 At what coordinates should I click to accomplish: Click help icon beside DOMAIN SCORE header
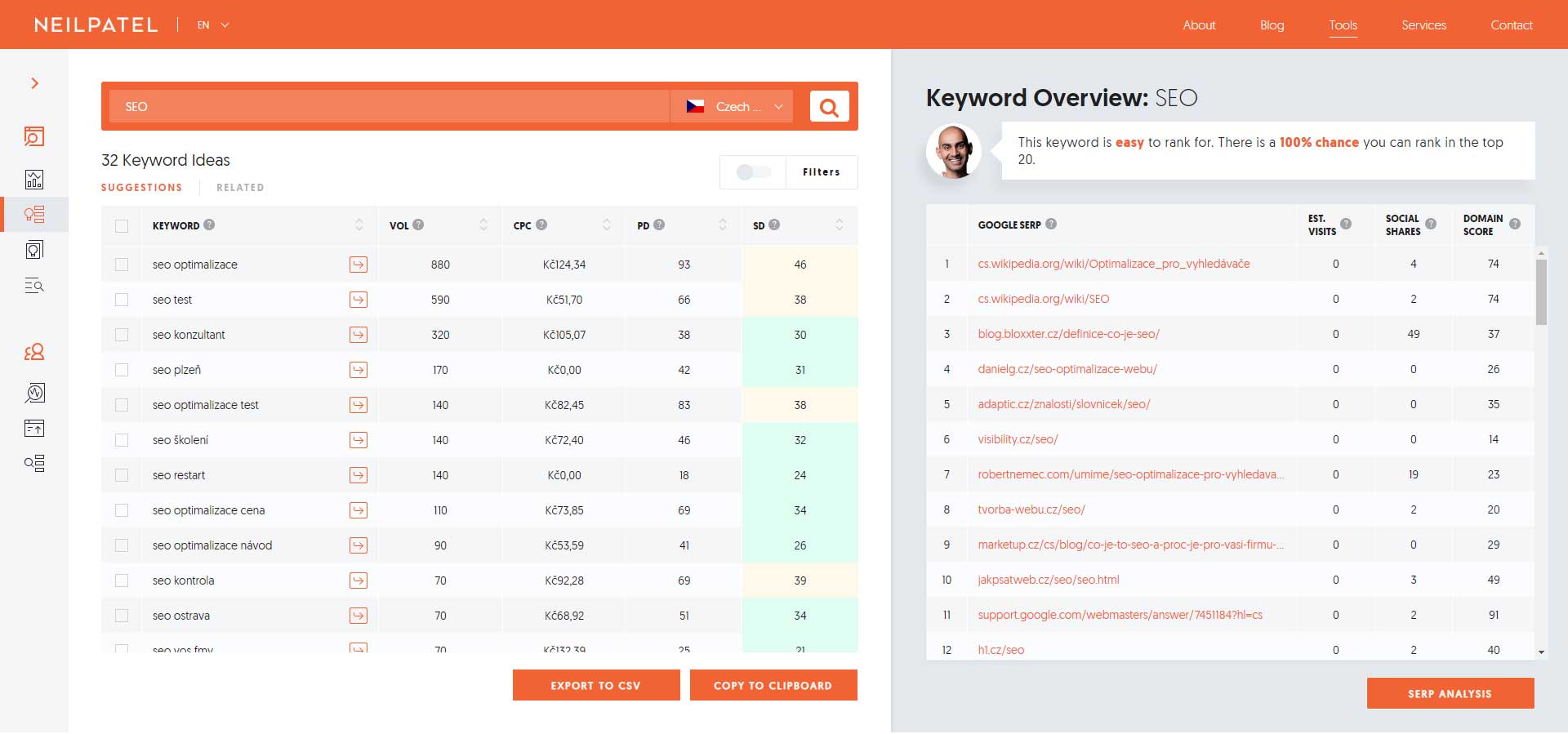(1515, 224)
